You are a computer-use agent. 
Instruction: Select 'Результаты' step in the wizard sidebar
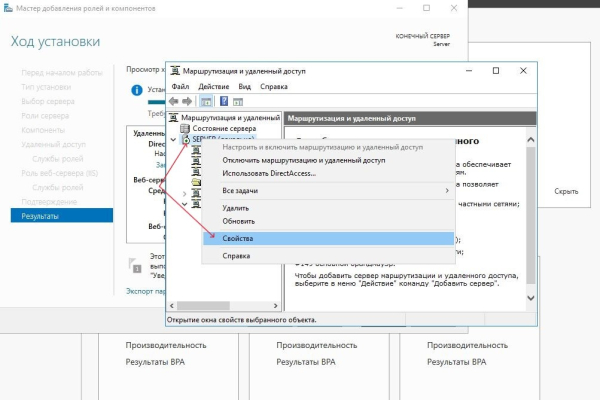[x=62, y=216]
